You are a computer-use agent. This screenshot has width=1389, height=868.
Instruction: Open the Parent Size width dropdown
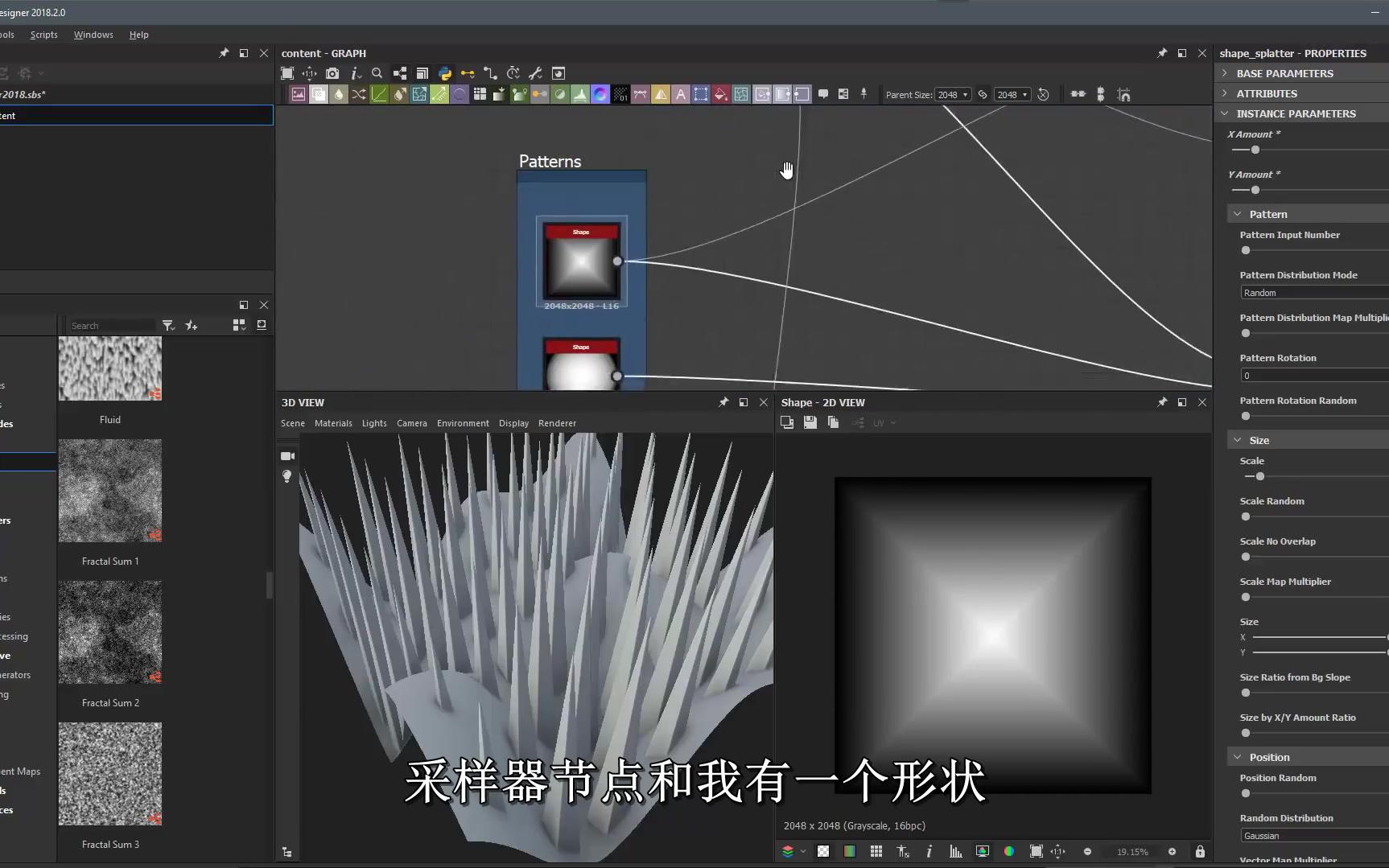pyautogui.click(x=953, y=94)
